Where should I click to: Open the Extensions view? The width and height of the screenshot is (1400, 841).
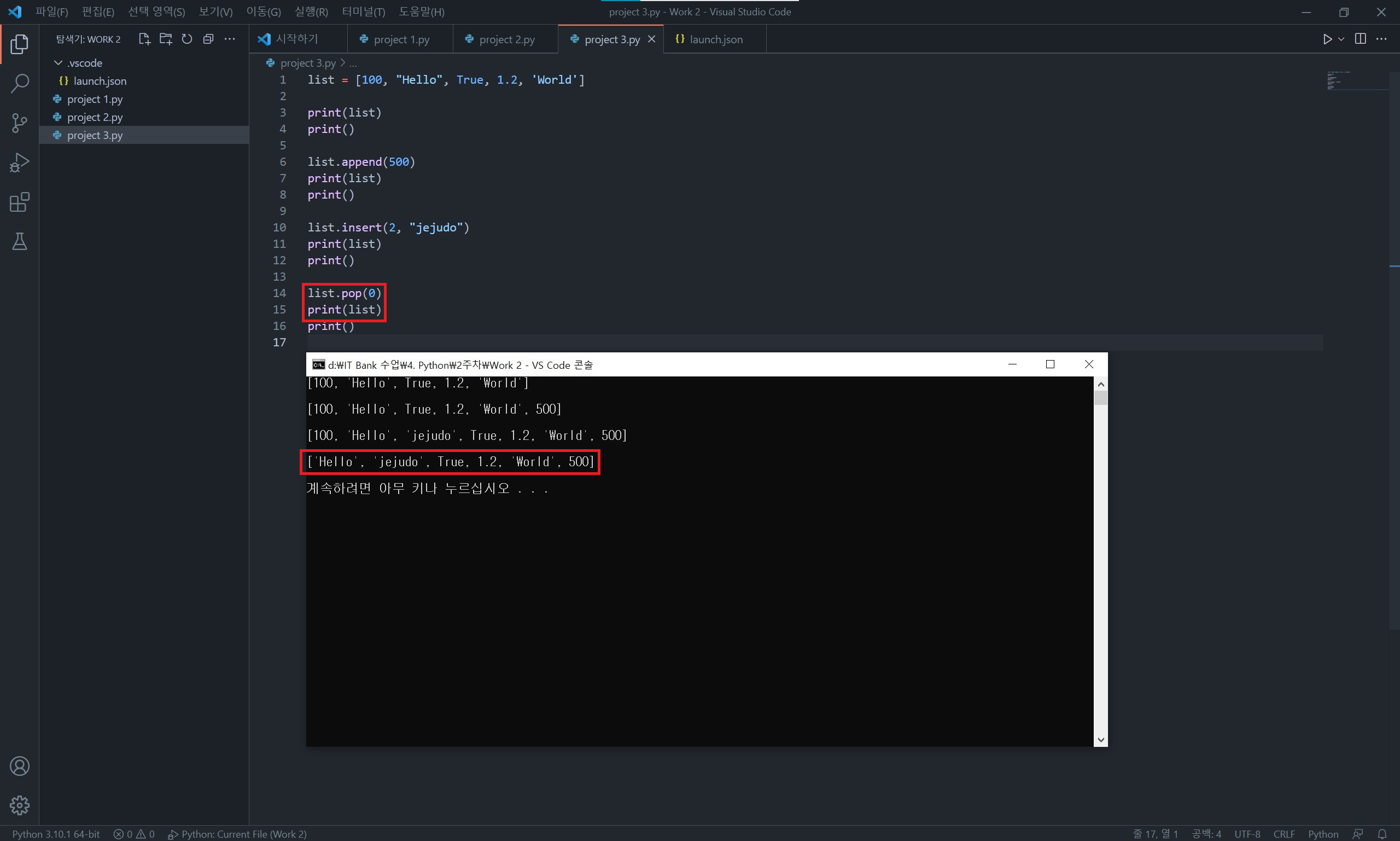(19, 202)
